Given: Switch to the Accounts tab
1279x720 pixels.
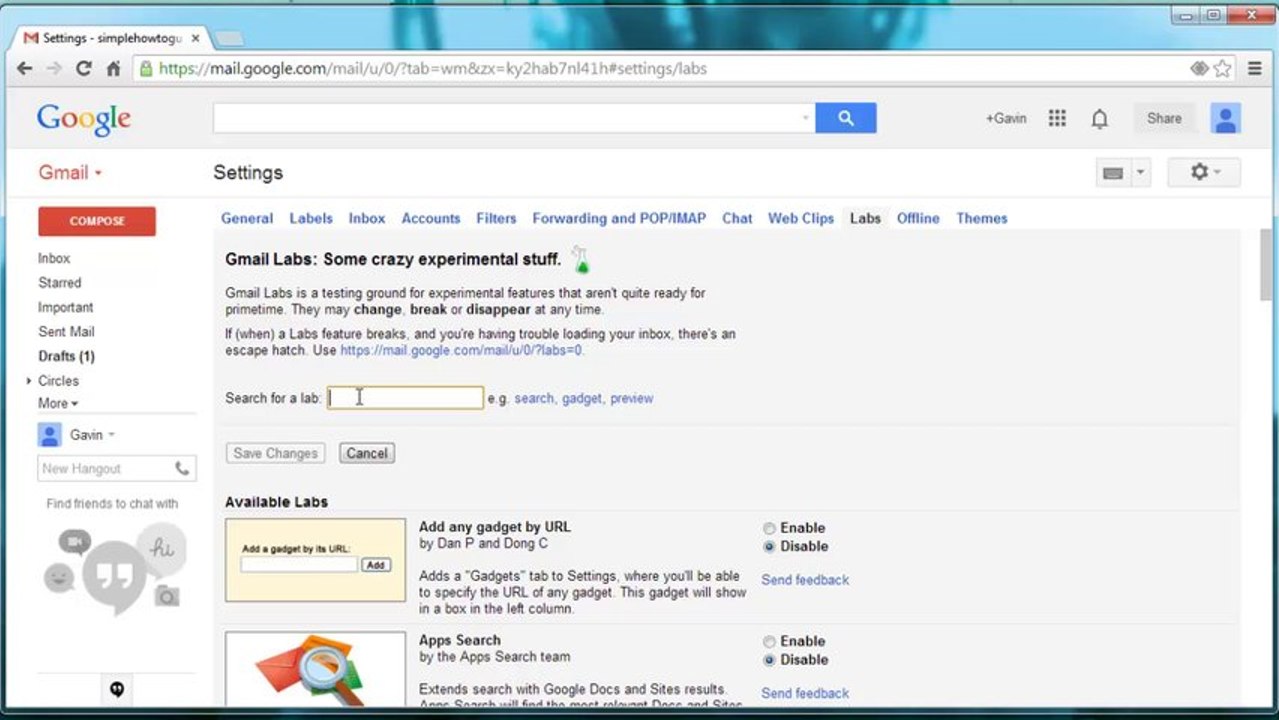Looking at the screenshot, I should 431,218.
